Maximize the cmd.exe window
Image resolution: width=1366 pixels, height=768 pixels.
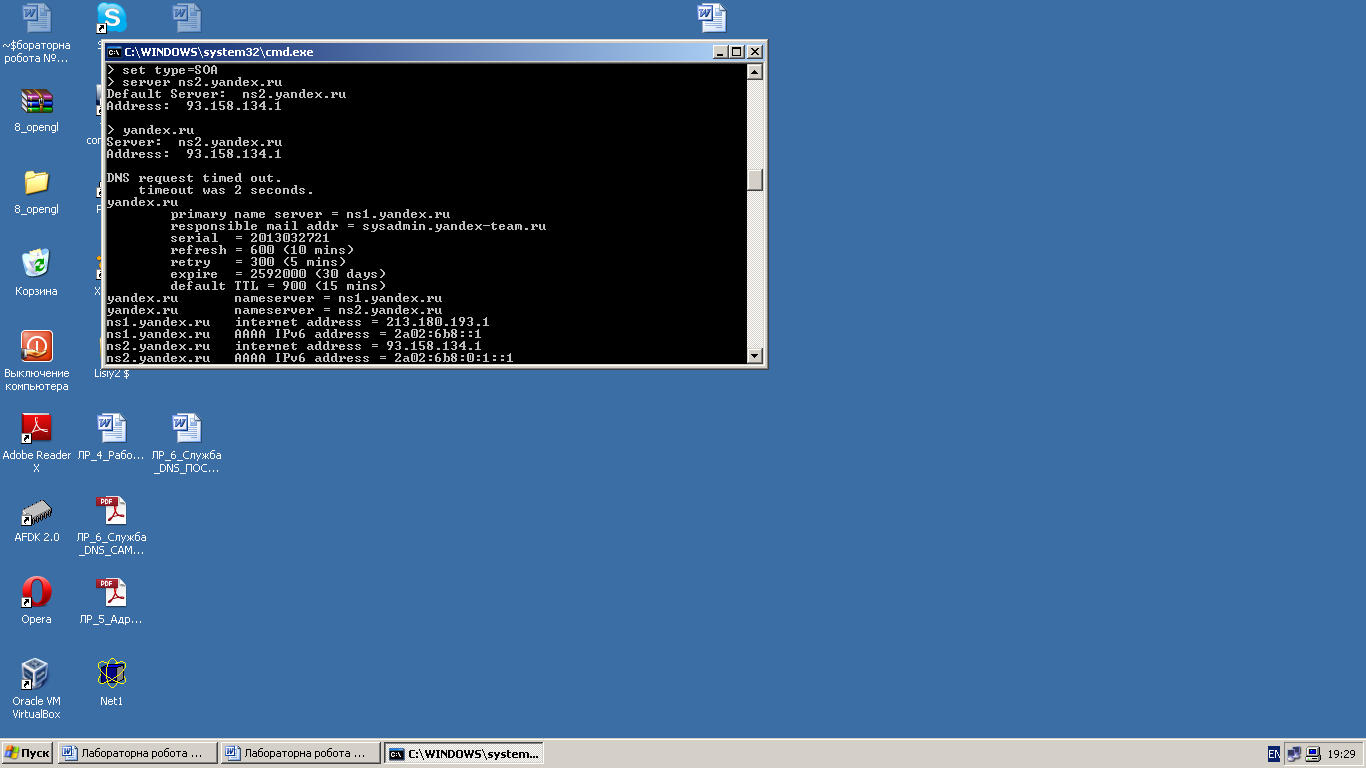(x=737, y=52)
